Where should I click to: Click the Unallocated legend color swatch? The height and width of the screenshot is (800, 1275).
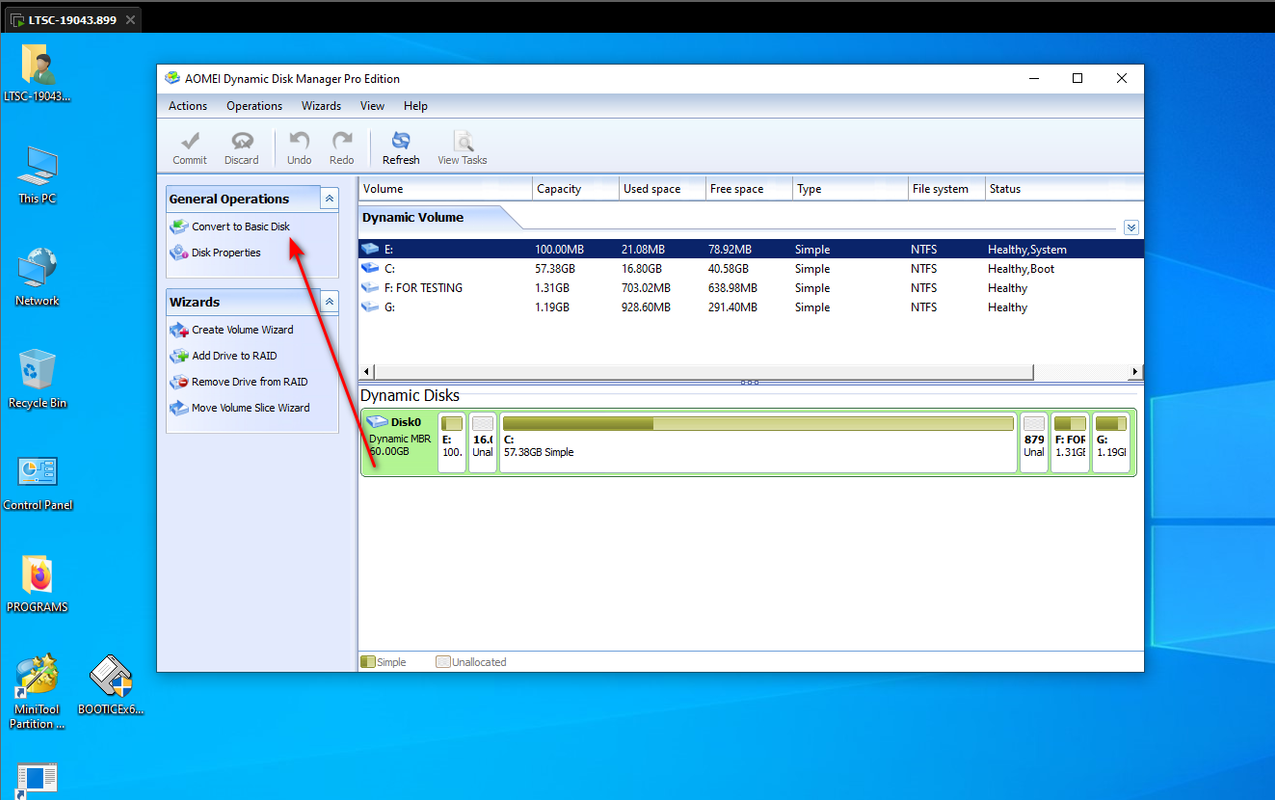coord(443,662)
